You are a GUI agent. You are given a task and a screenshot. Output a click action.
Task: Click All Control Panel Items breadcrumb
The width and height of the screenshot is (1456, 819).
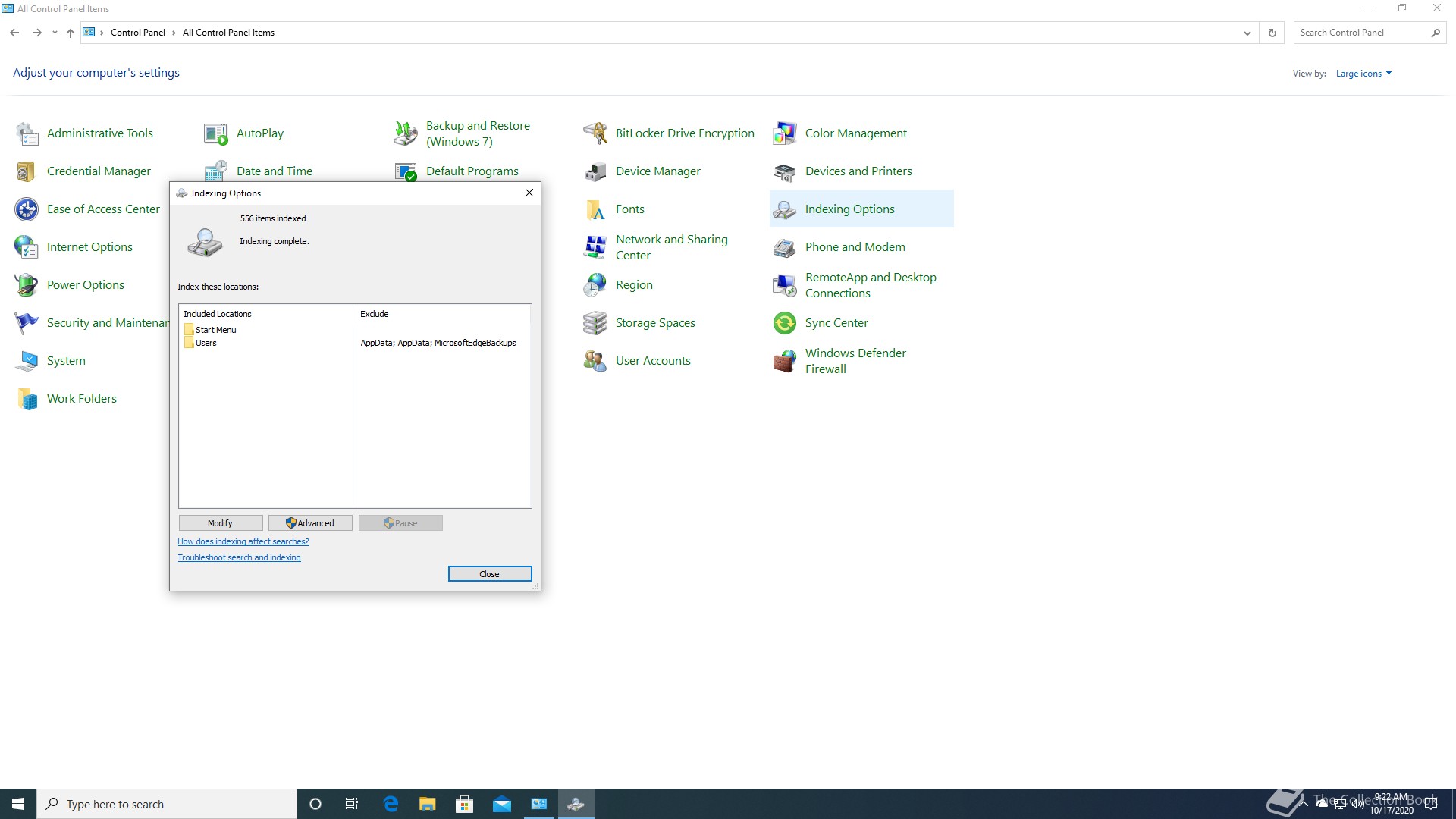[228, 33]
